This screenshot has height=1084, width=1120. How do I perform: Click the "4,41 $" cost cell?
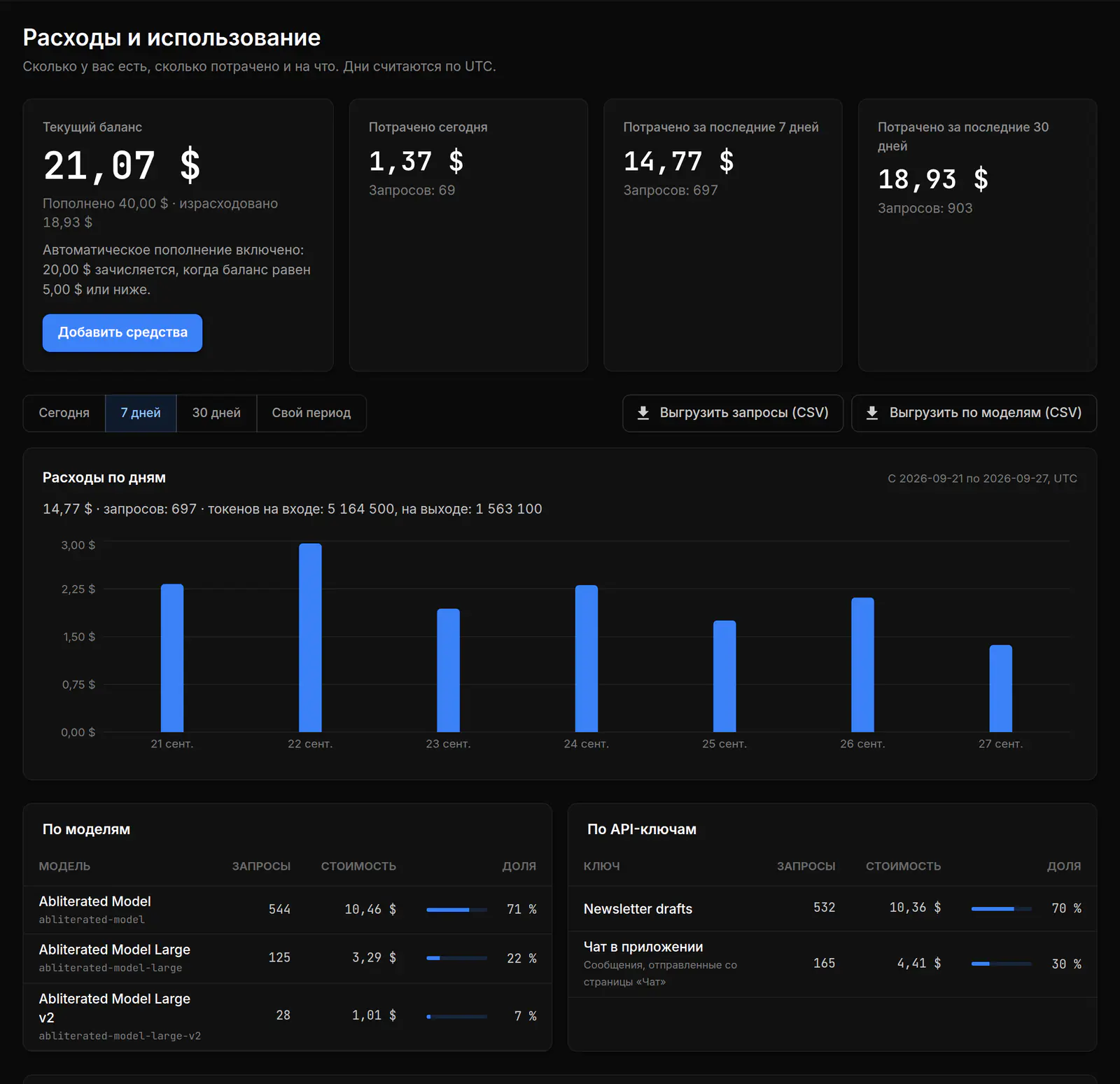919,964
